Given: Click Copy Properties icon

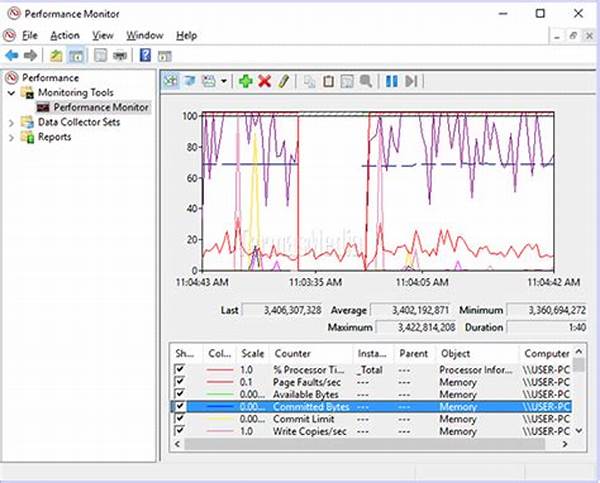Looking at the screenshot, I should pos(309,82).
